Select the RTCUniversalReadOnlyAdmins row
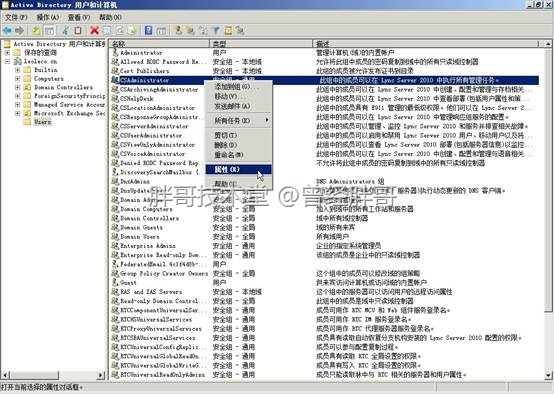554x394 pixels. 325,375
